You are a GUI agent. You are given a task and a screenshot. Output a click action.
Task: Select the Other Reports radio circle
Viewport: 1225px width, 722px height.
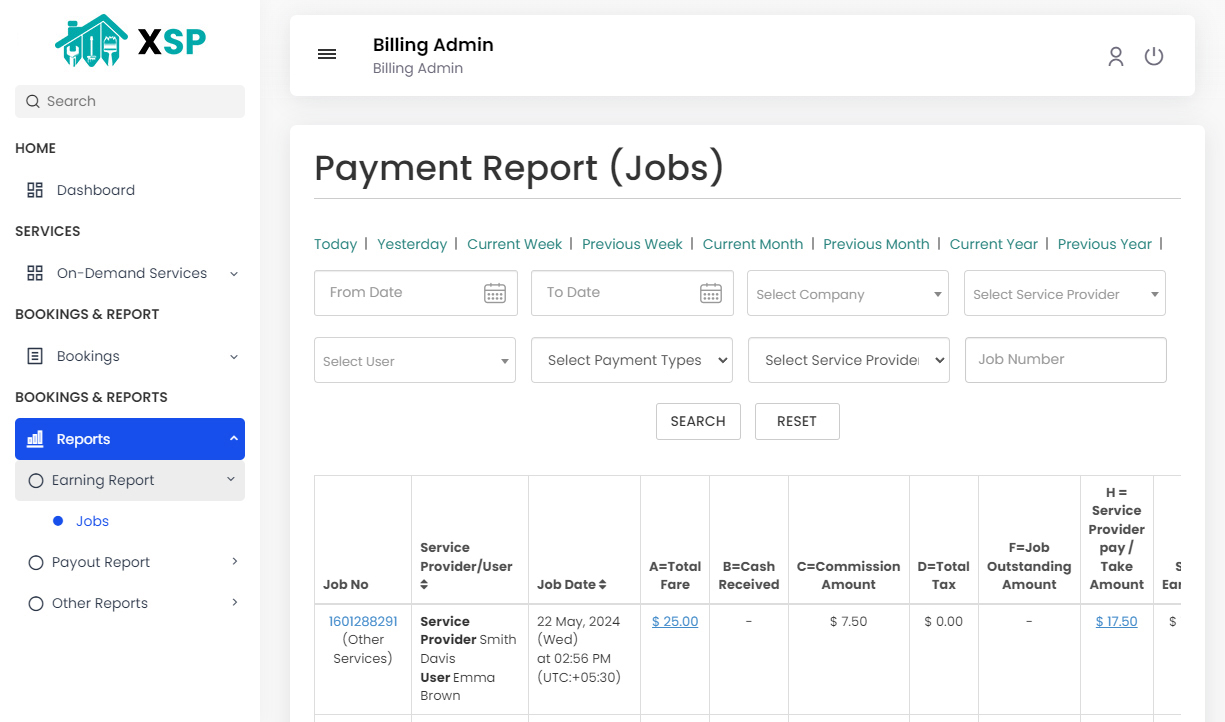(x=36, y=602)
